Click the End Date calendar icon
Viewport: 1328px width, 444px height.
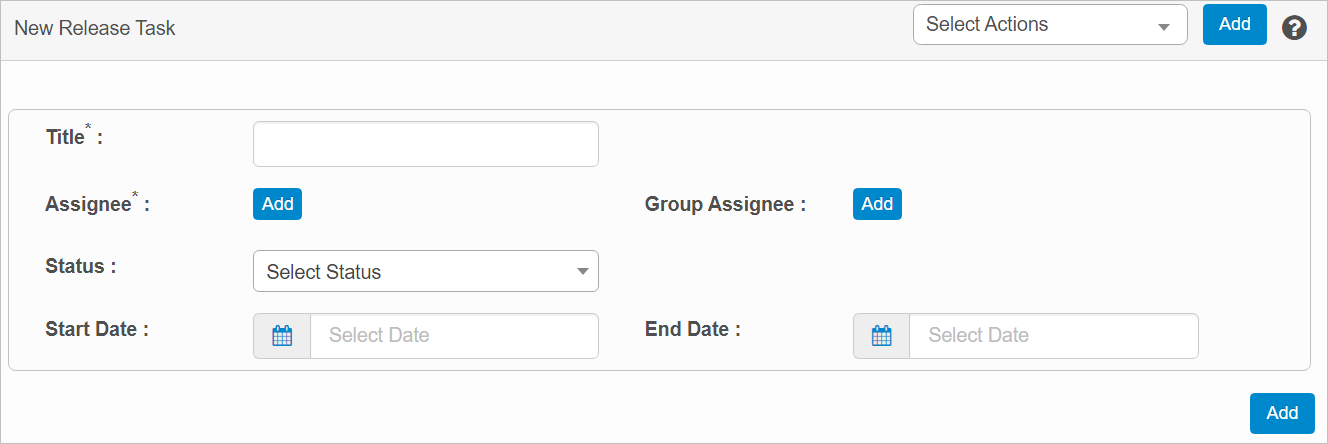pyautogui.click(x=881, y=336)
